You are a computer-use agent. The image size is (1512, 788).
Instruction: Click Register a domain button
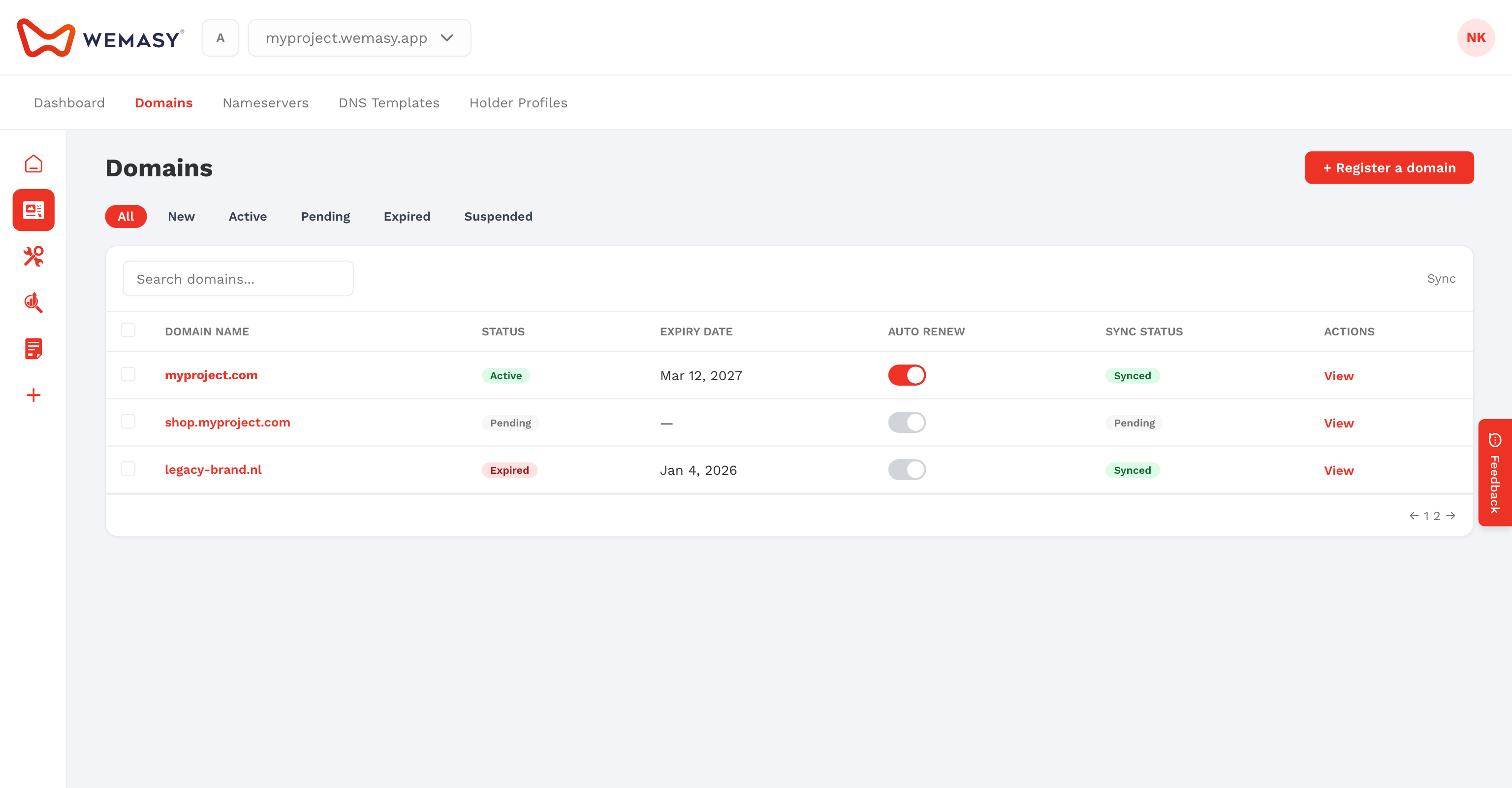(1389, 168)
